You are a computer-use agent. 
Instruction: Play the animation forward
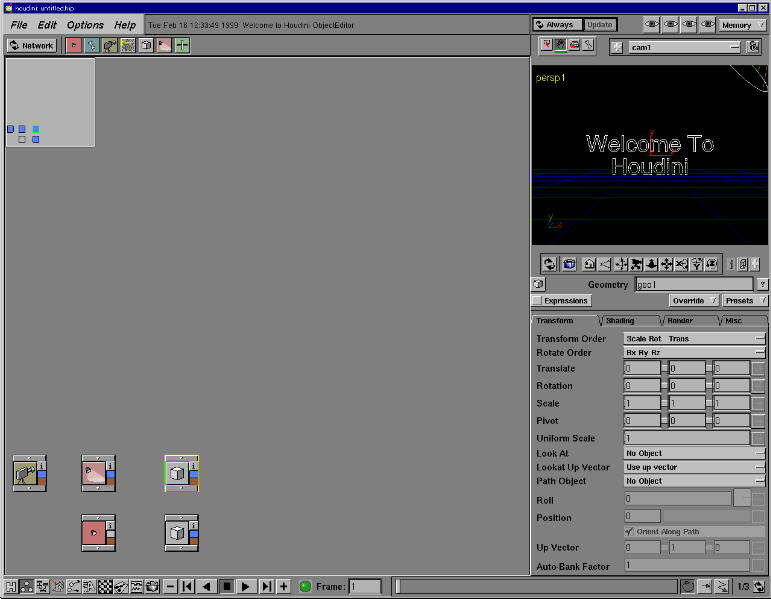click(x=245, y=586)
